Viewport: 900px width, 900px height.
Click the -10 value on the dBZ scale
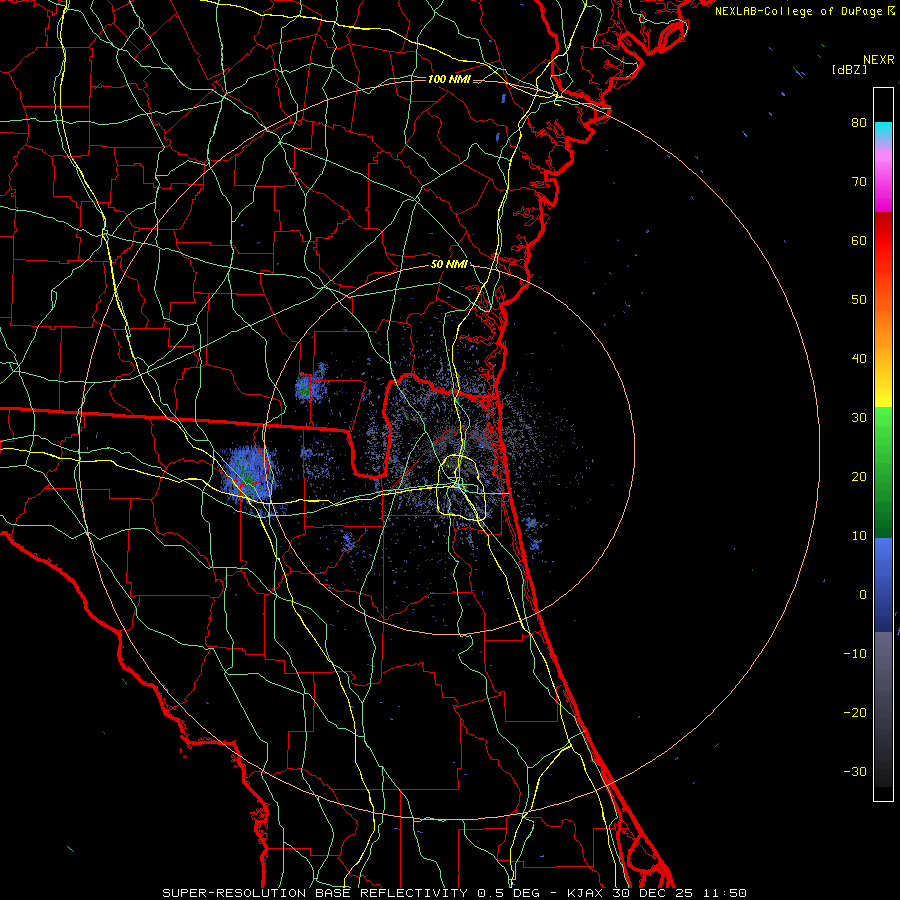point(855,654)
